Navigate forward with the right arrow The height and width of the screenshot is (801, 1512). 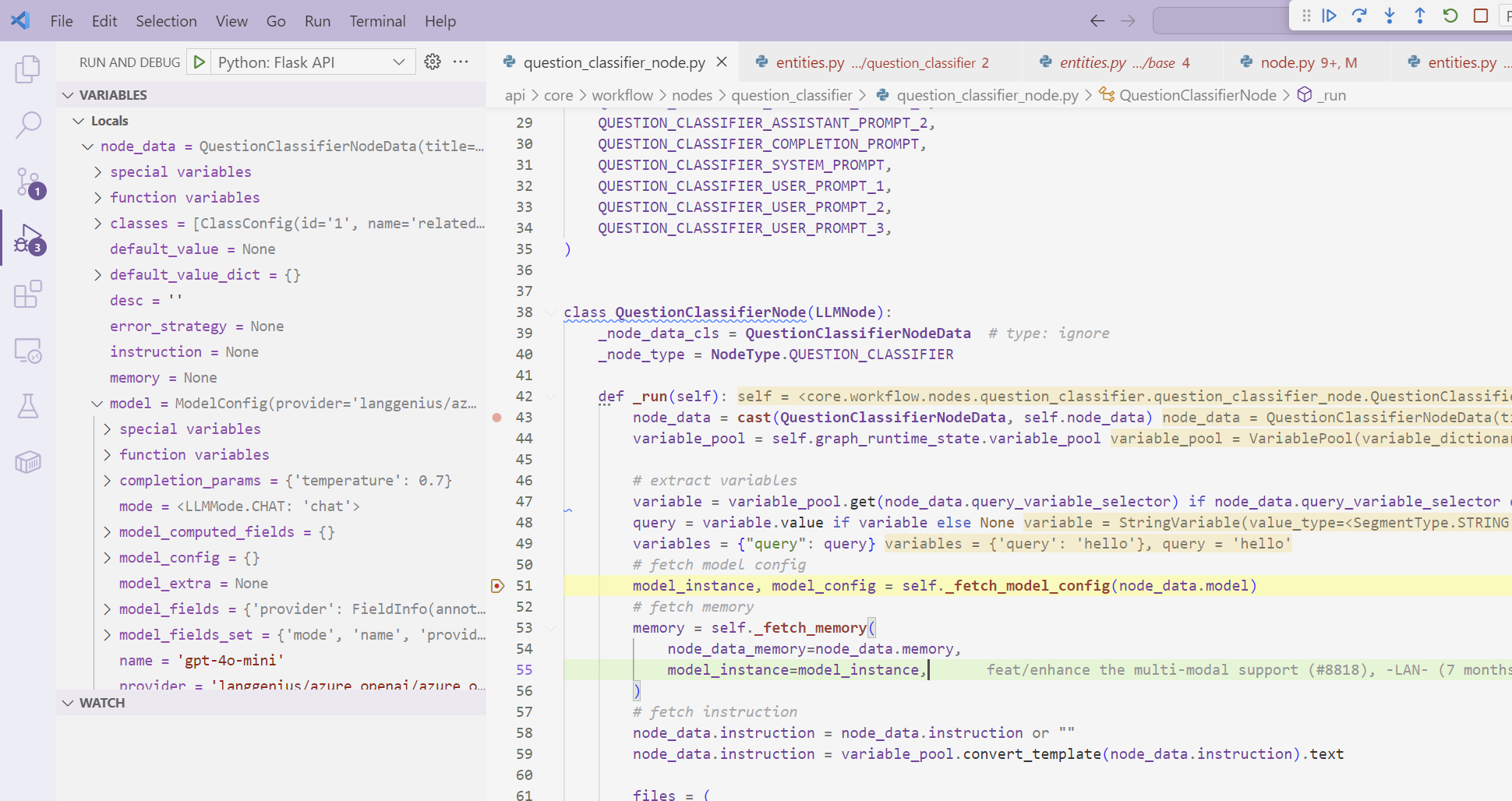(x=1128, y=21)
